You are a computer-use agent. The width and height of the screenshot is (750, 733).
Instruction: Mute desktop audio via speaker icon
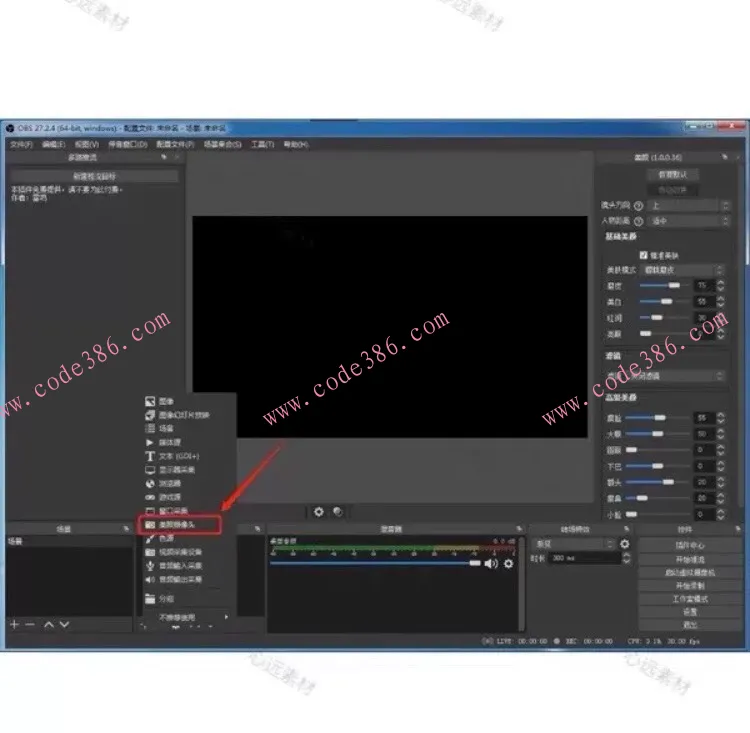[x=491, y=564]
